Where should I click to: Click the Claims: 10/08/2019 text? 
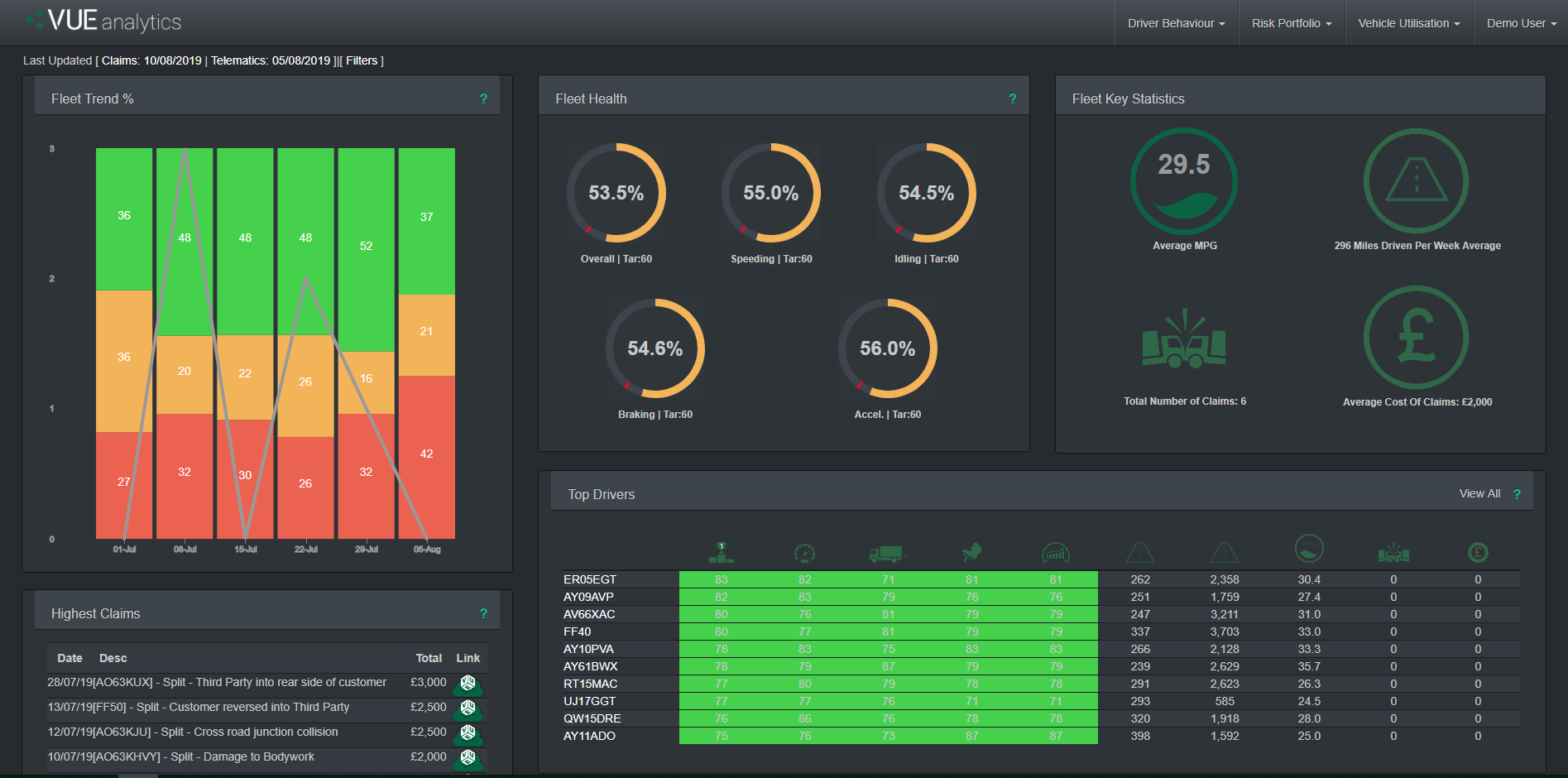[151, 60]
